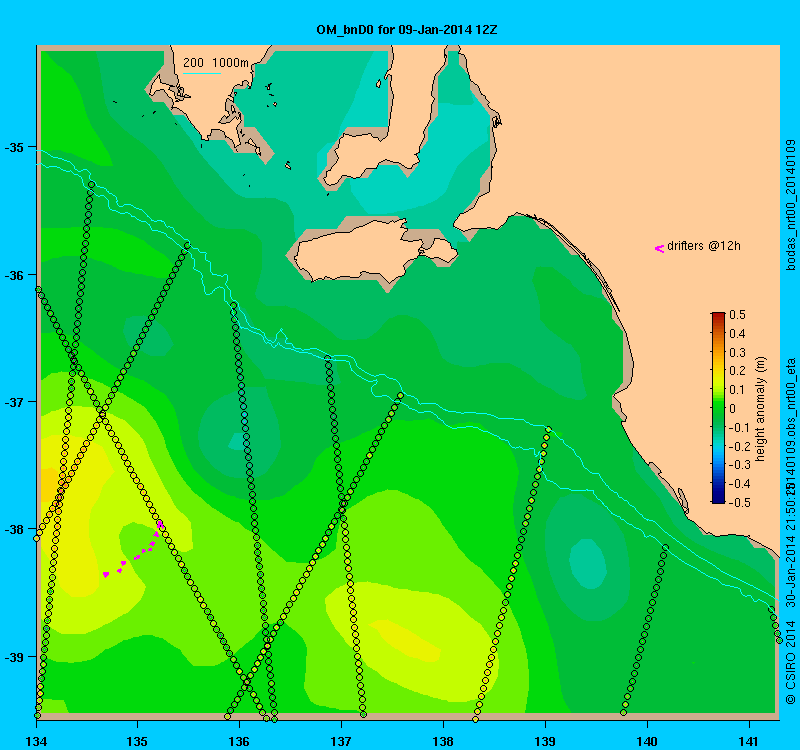The width and height of the screenshot is (800, 750).
Task: Click the magenta drifter arrow legend symbol
Action: pos(659,248)
